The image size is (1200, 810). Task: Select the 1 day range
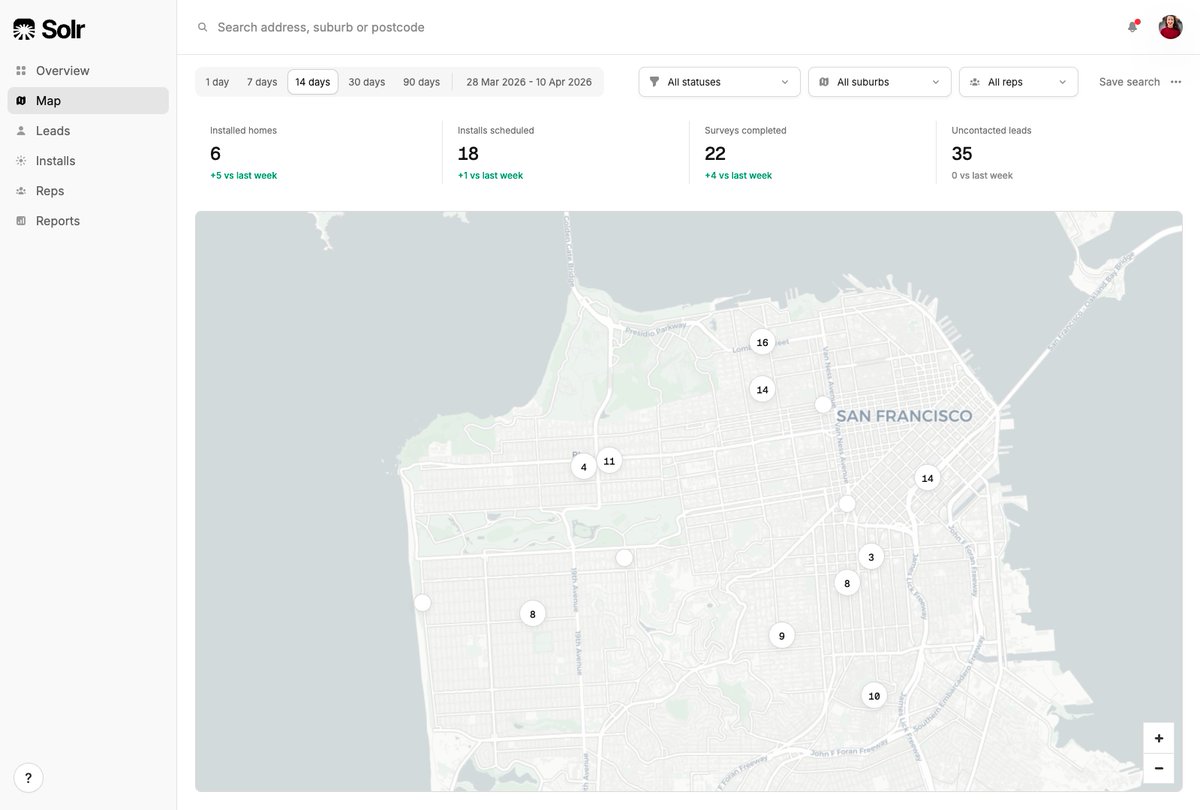point(217,82)
